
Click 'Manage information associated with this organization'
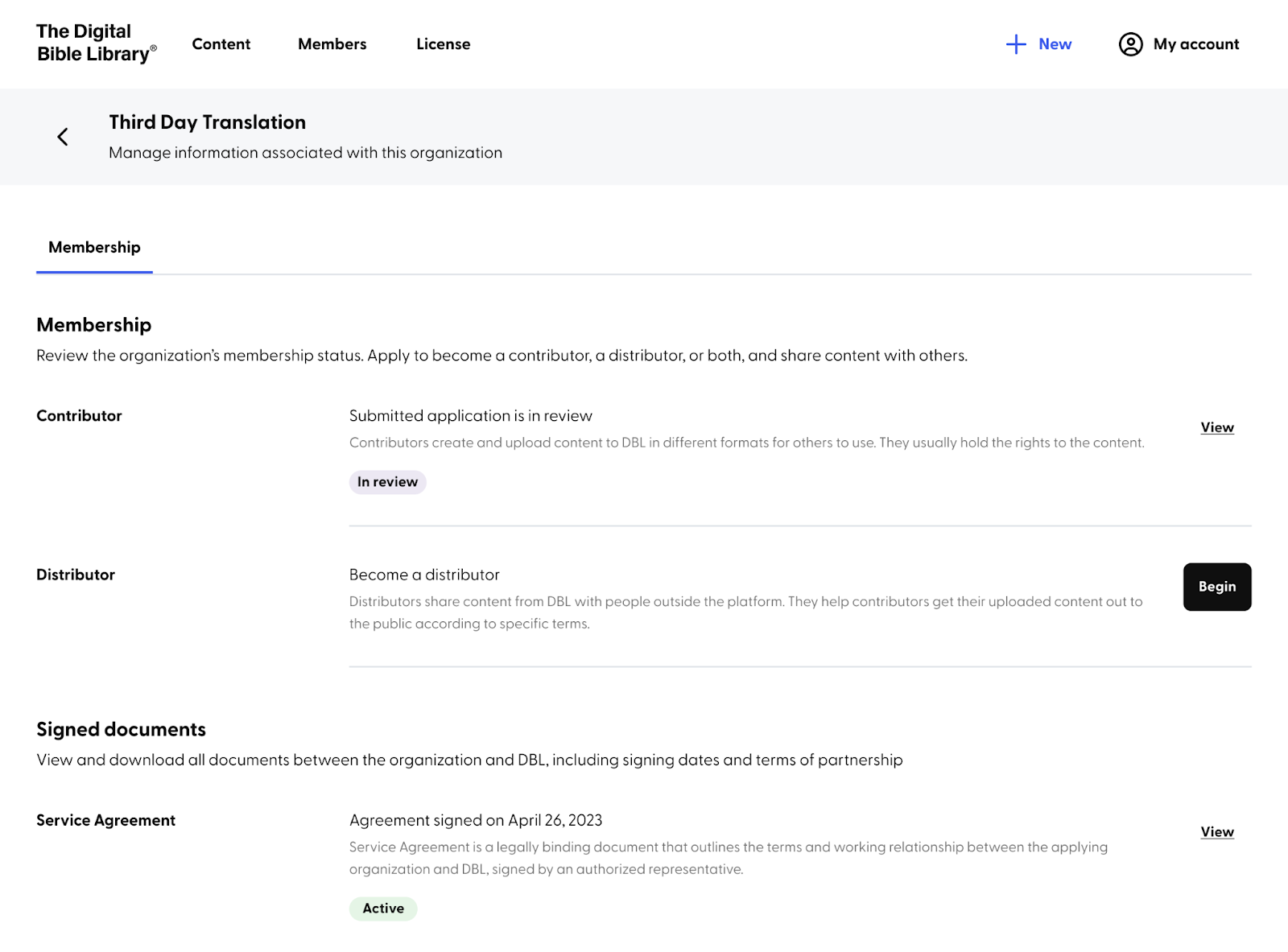tap(305, 153)
